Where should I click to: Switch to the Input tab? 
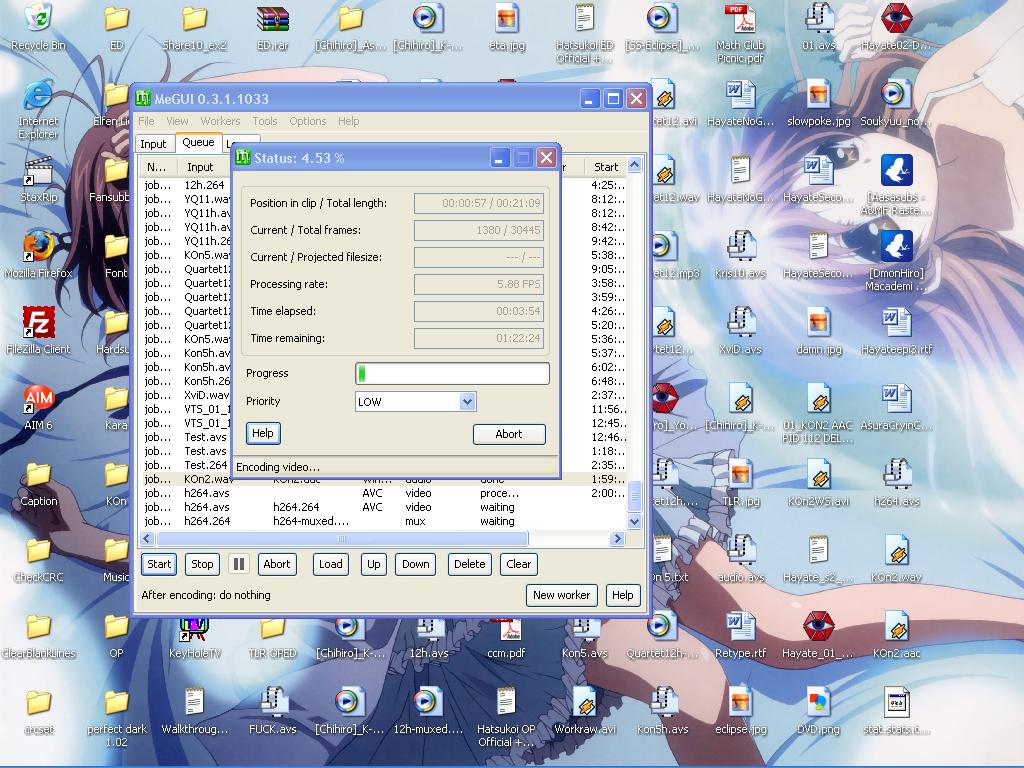tap(154, 144)
